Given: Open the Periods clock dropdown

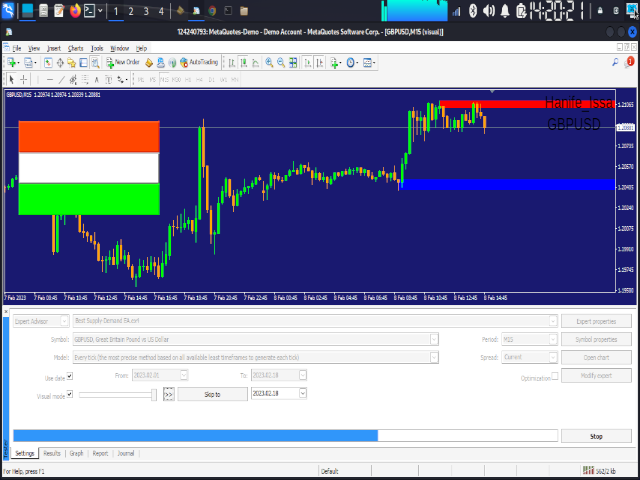Looking at the screenshot, I should click(352, 62).
